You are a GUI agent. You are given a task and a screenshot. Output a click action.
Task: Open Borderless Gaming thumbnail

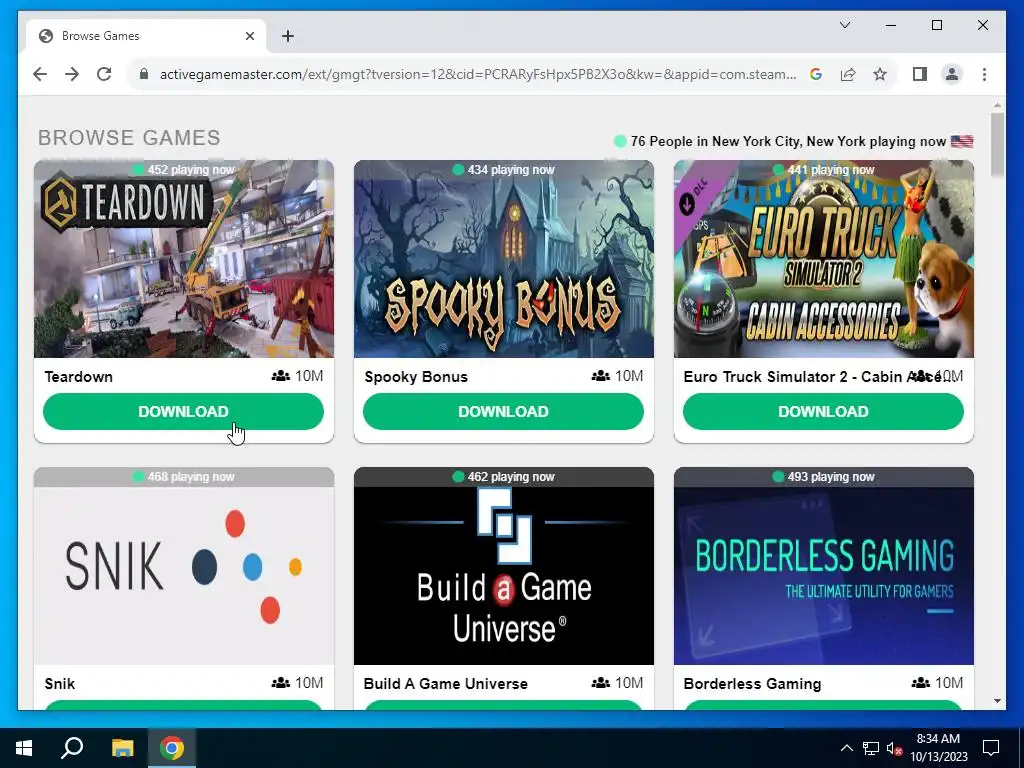click(x=824, y=566)
